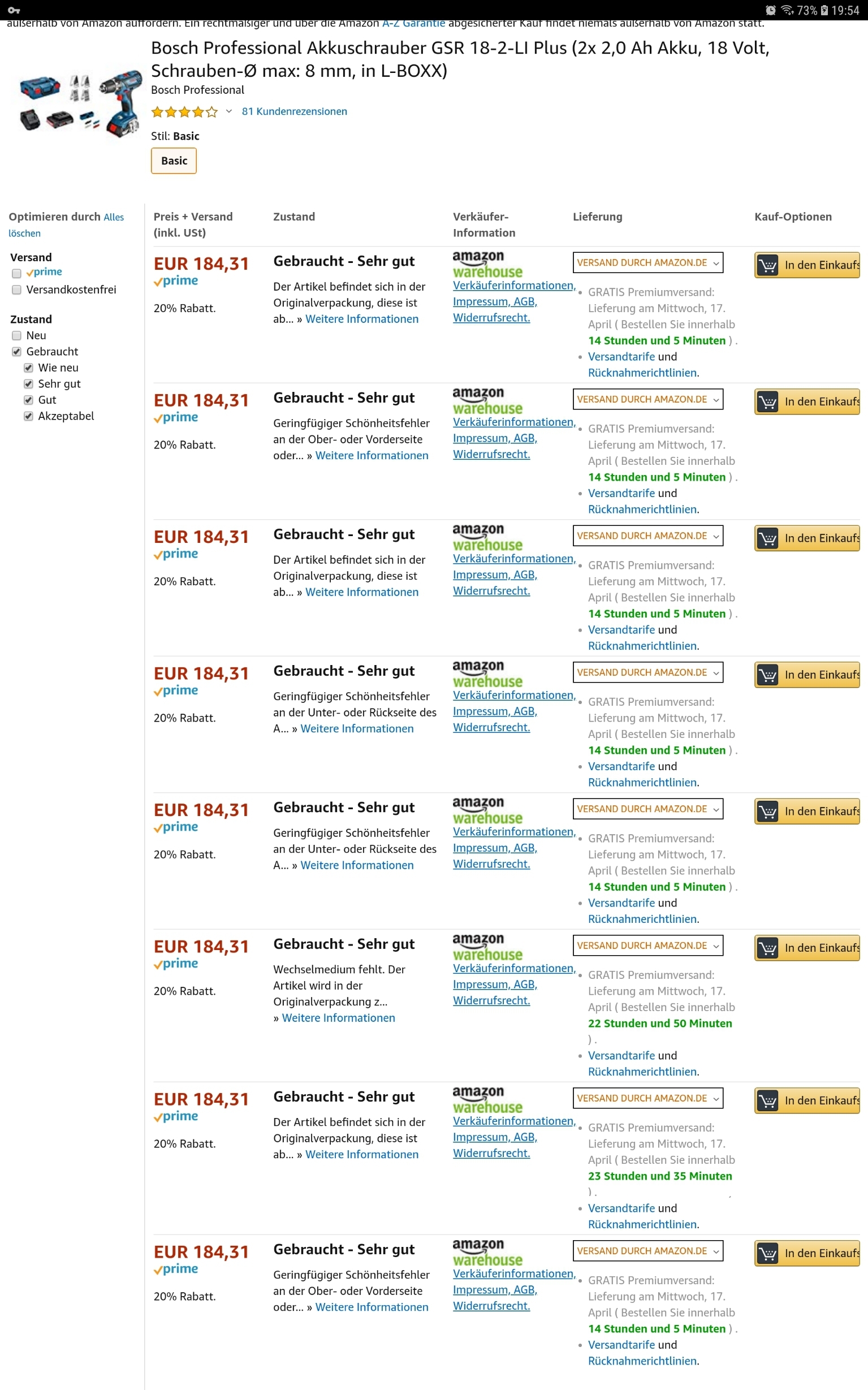This screenshot has width=868, height=1390.
Task: Click the cart icon on the first offer
Action: pos(767,265)
